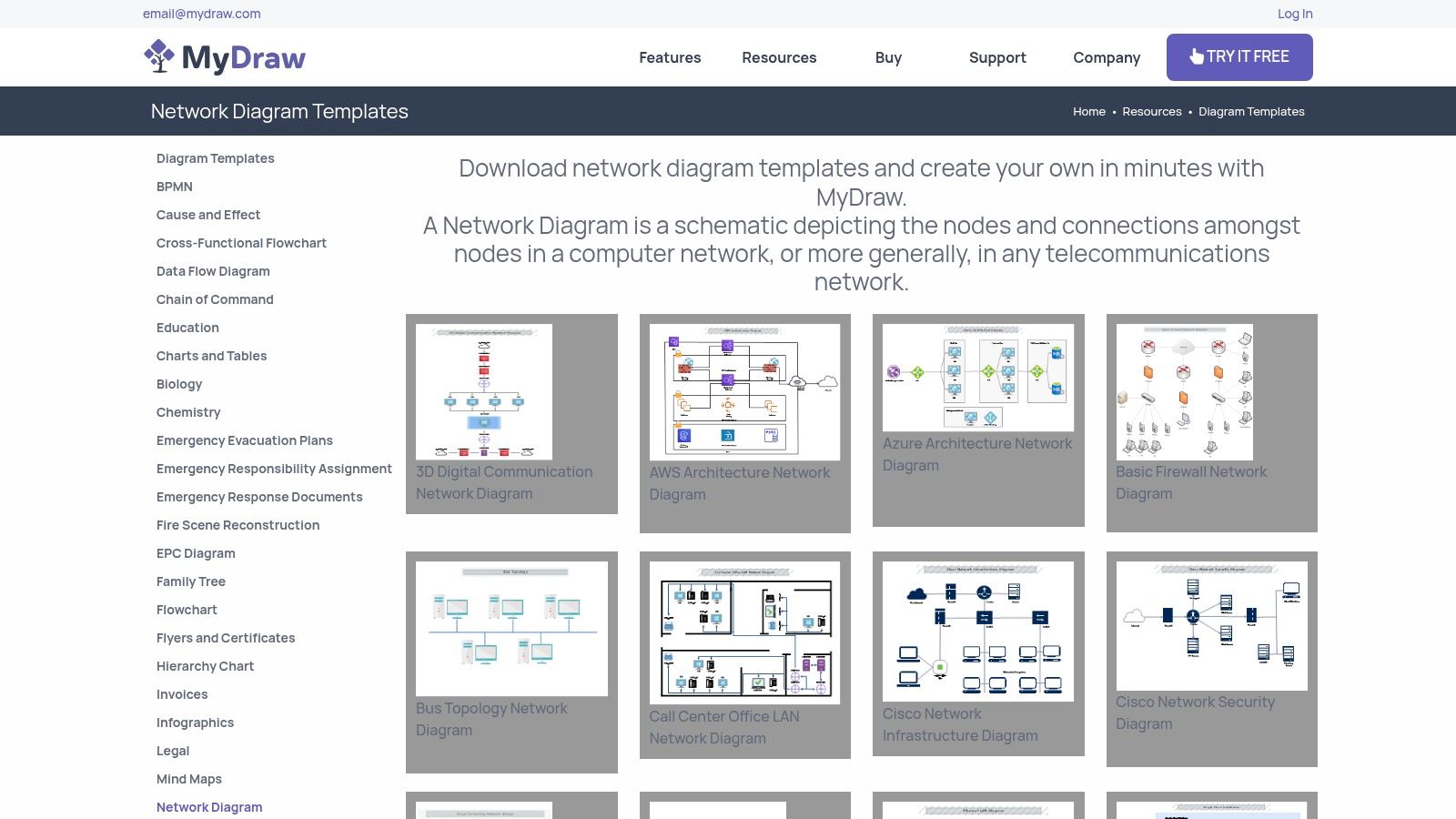Image resolution: width=1456 pixels, height=819 pixels.
Task: Click Cisco Network Infrastructure Diagram title
Action: pos(960,725)
